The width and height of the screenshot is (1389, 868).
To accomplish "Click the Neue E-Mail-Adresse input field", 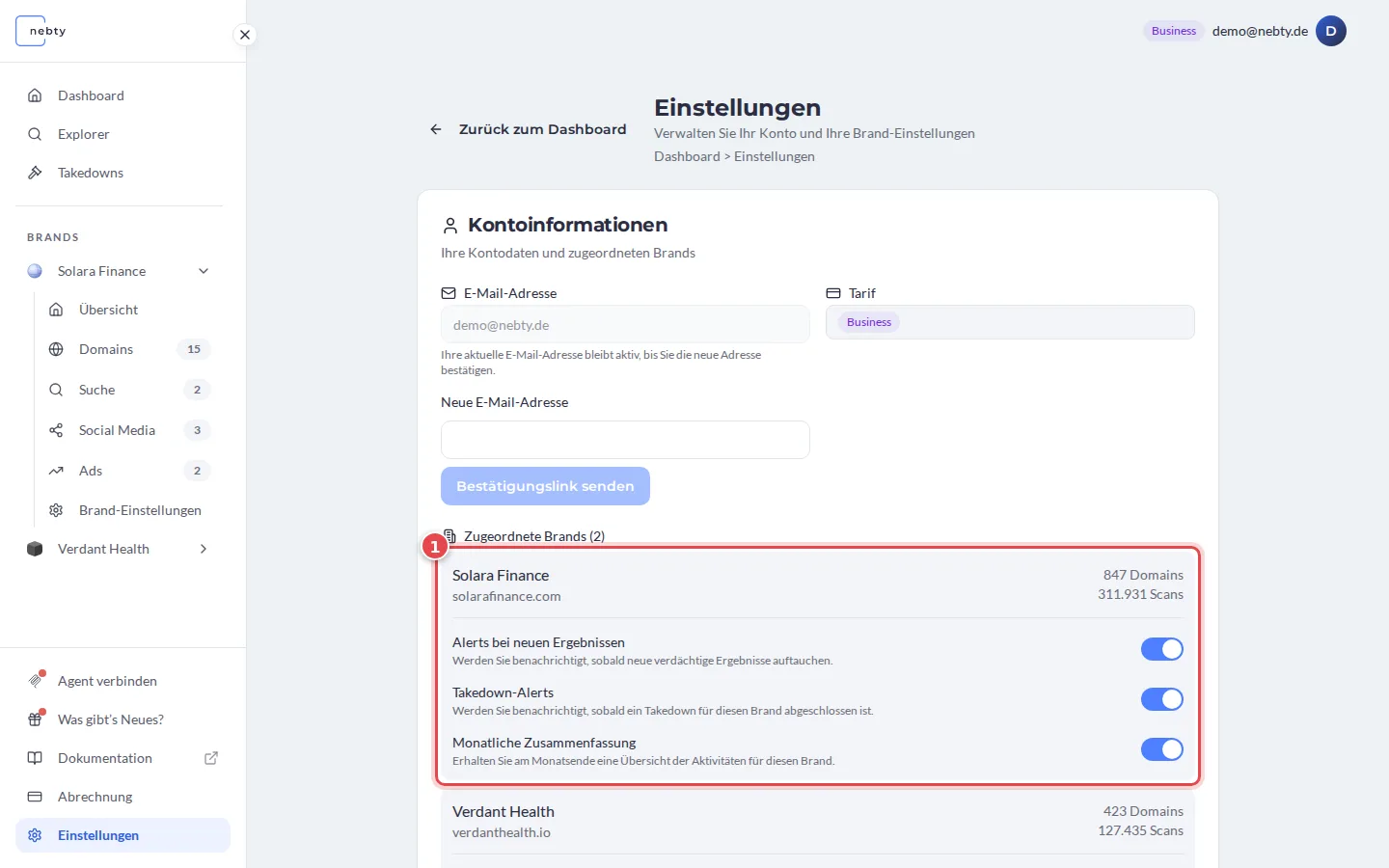I will 625,440.
